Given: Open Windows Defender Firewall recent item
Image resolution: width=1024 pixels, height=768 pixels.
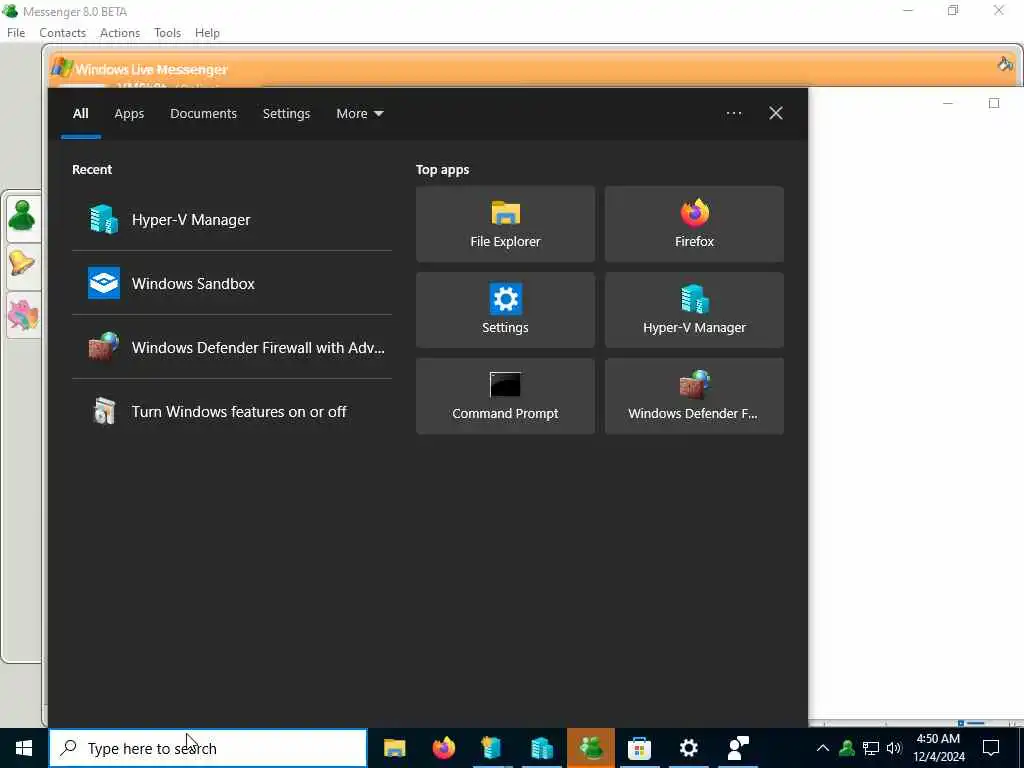Looking at the screenshot, I should (232, 347).
